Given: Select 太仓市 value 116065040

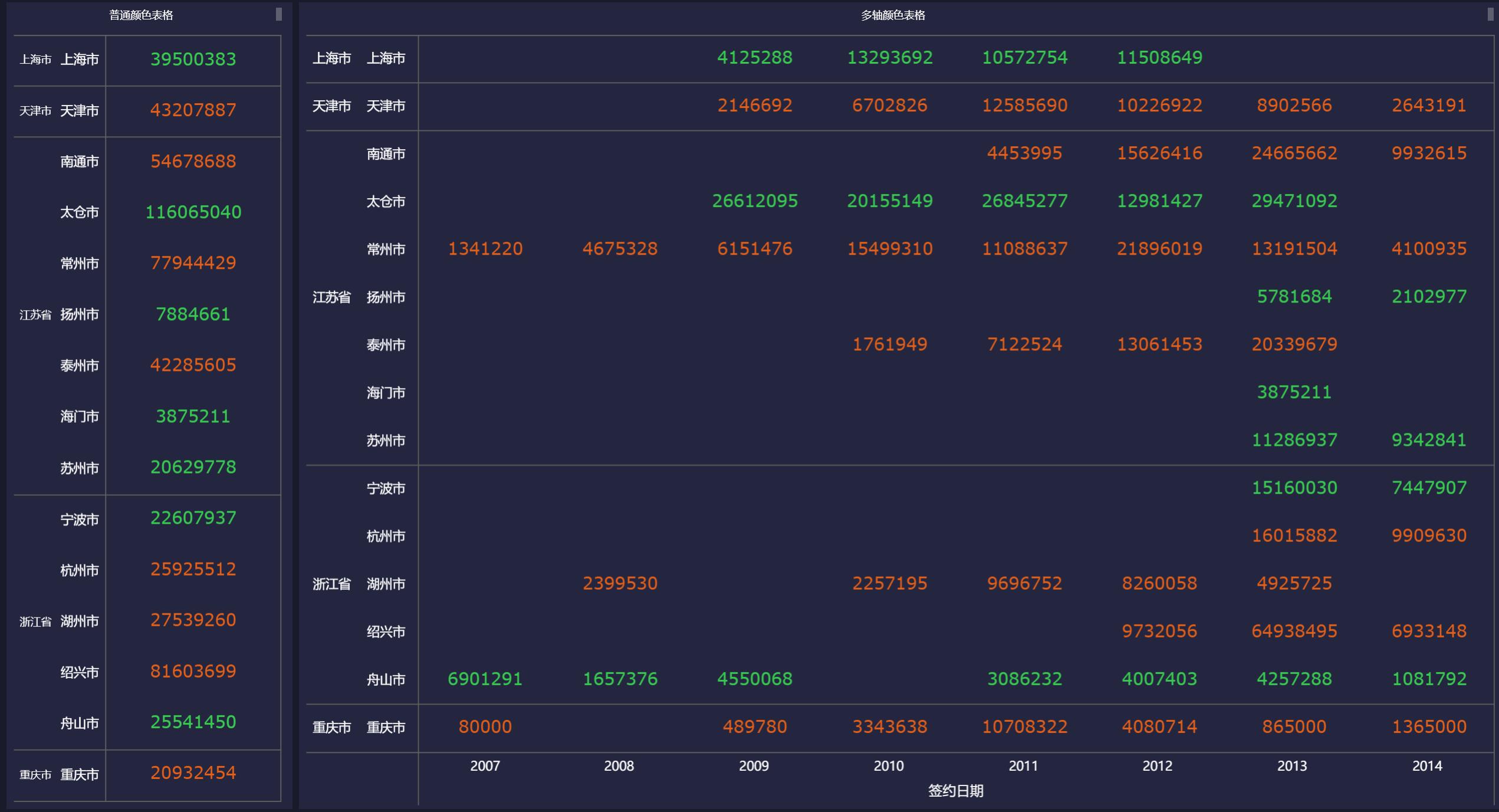Looking at the screenshot, I should tap(193, 212).
